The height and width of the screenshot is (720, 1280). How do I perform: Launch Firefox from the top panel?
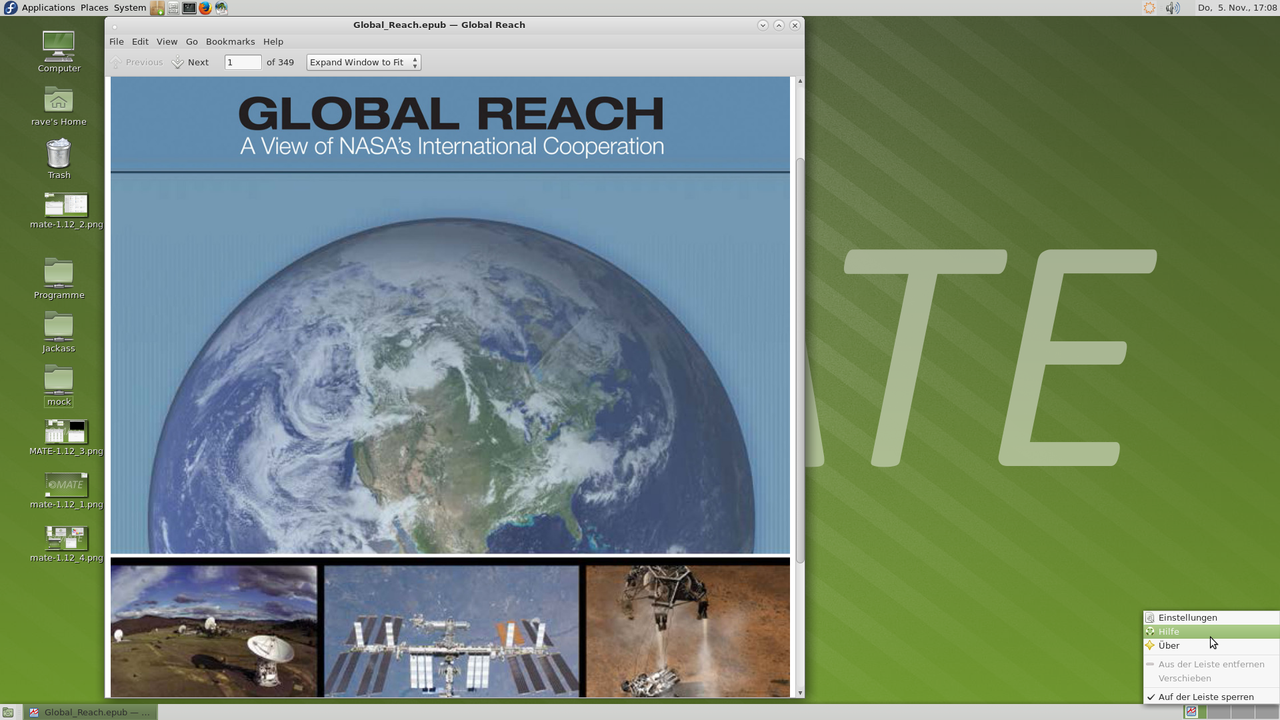coord(205,8)
